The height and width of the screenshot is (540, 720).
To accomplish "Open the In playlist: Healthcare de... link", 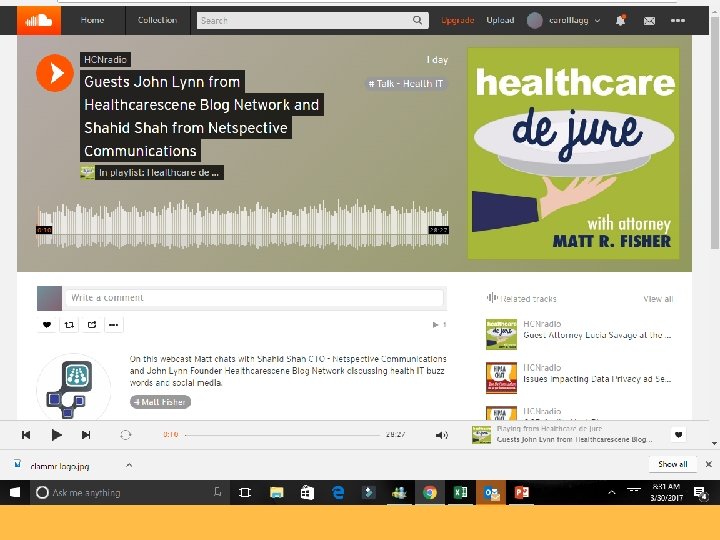I will (159, 173).
